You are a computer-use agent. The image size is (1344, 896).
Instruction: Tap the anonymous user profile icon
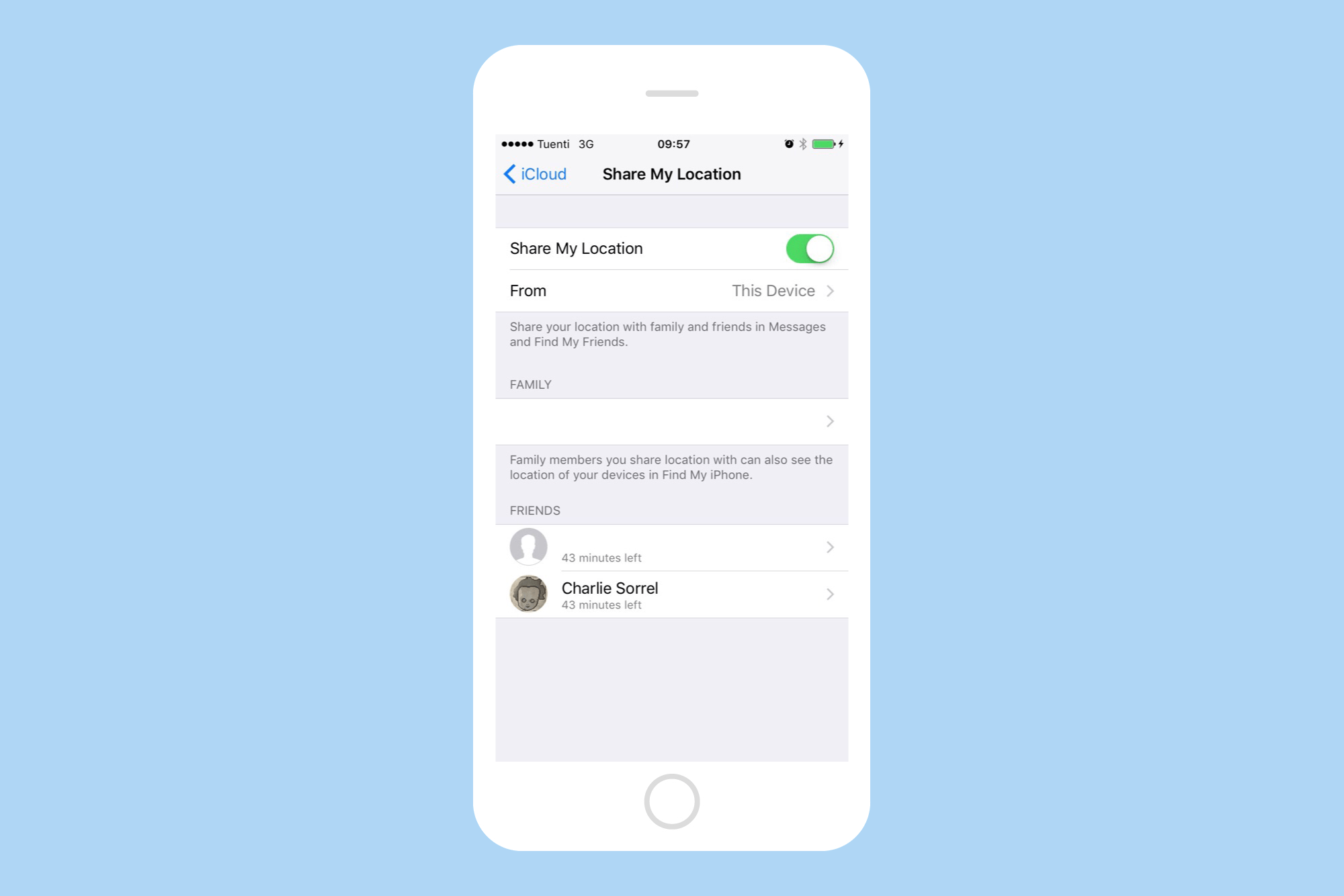coord(527,546)
